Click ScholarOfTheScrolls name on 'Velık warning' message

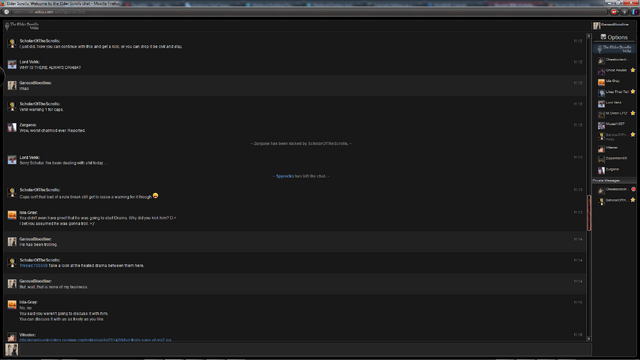tap(40, 104)
